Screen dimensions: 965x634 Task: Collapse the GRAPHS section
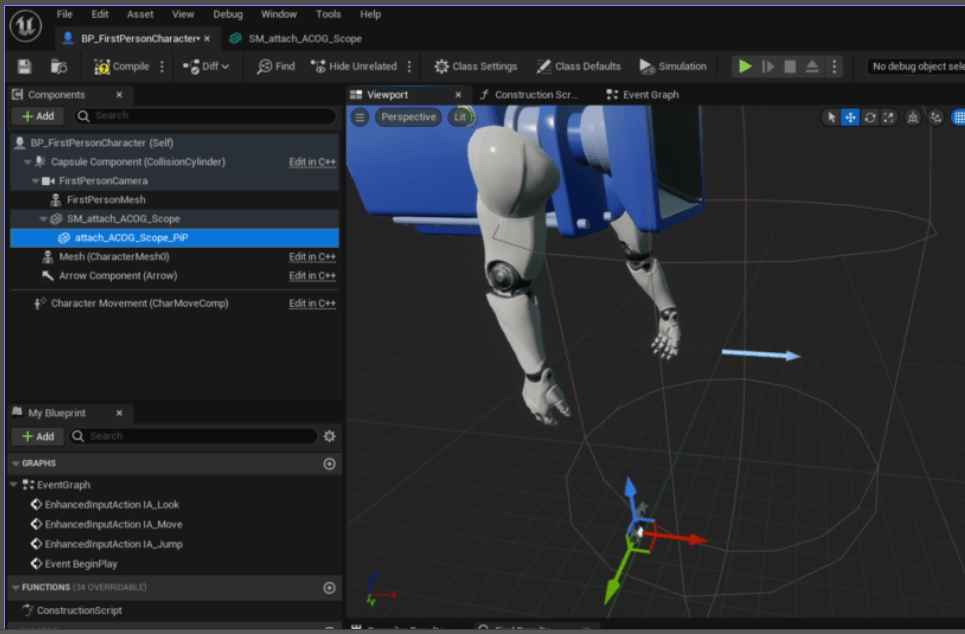coord(15,464)
